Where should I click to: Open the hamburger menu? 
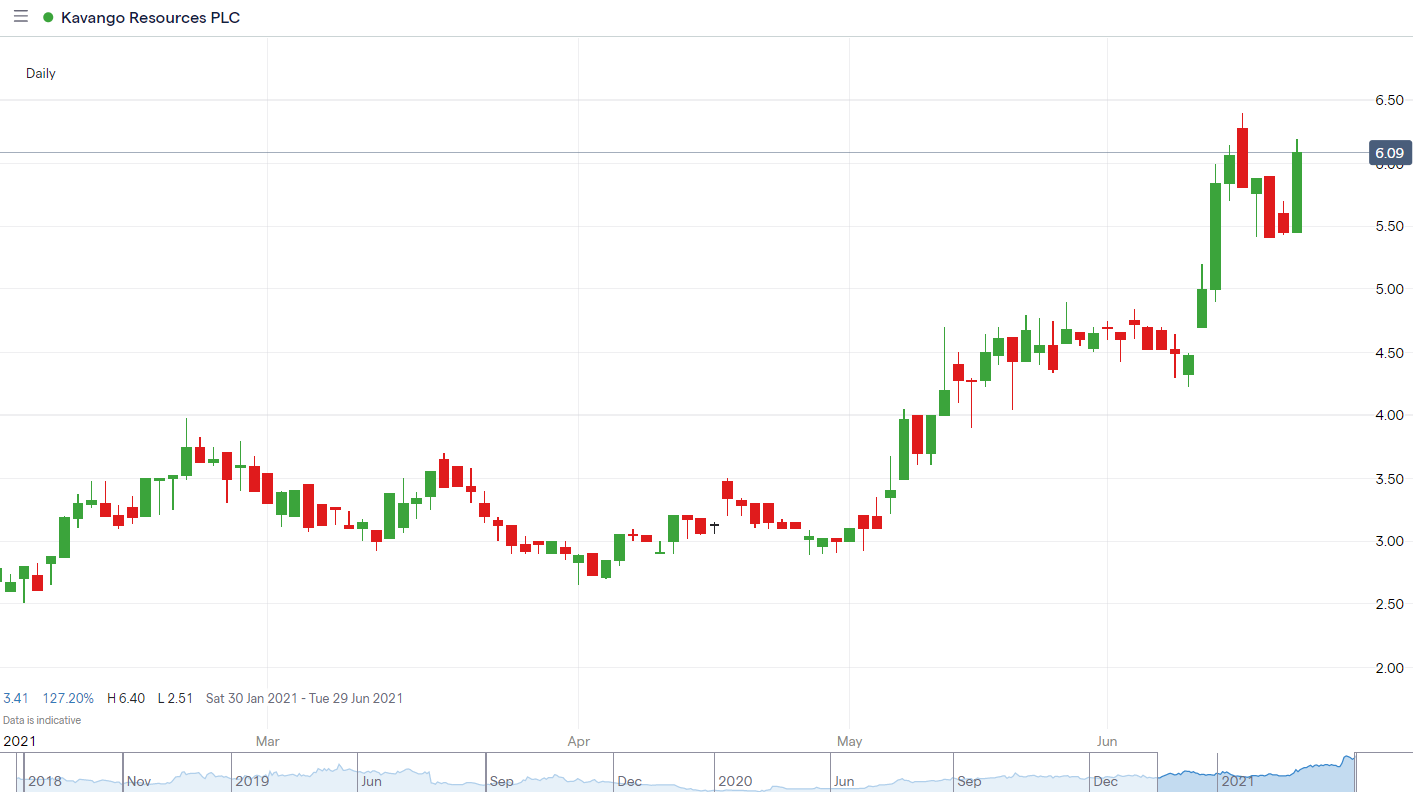(20, 18)
